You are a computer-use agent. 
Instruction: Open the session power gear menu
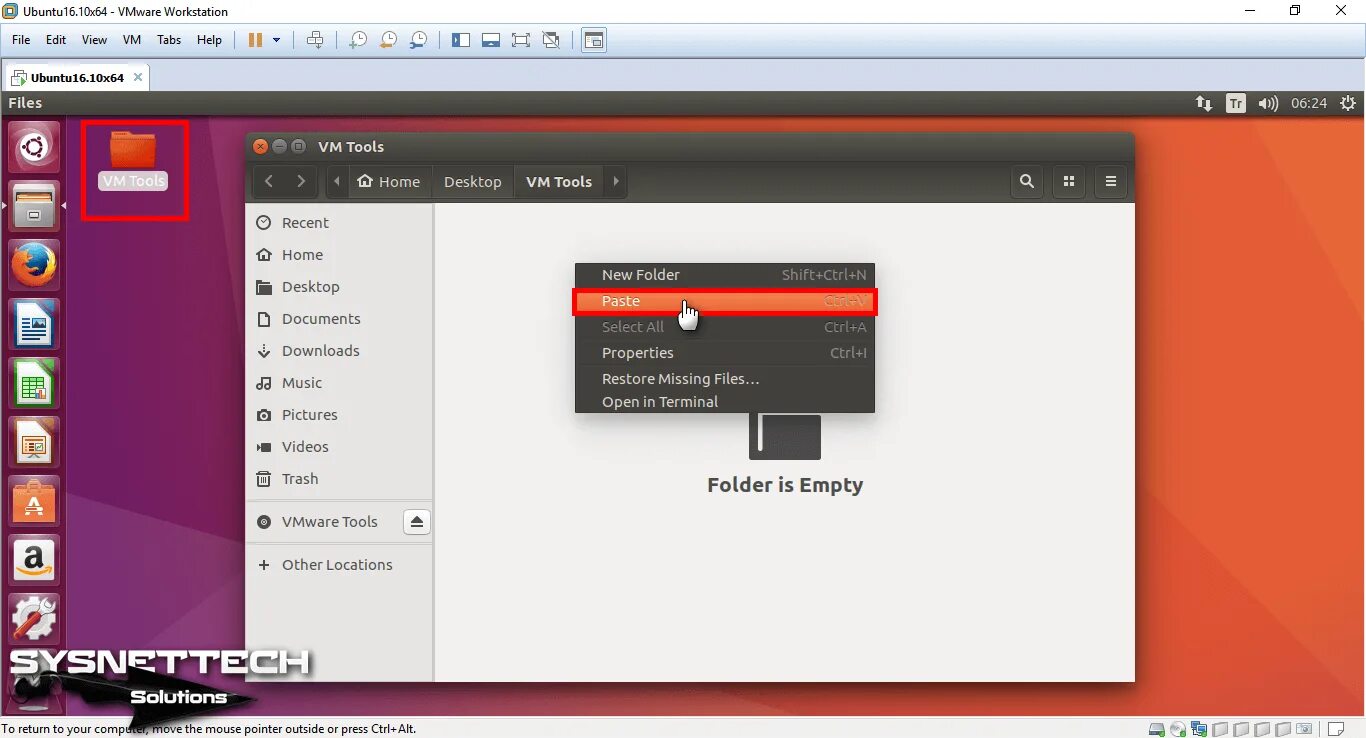pyautogui.click(x=1348, y=103)
